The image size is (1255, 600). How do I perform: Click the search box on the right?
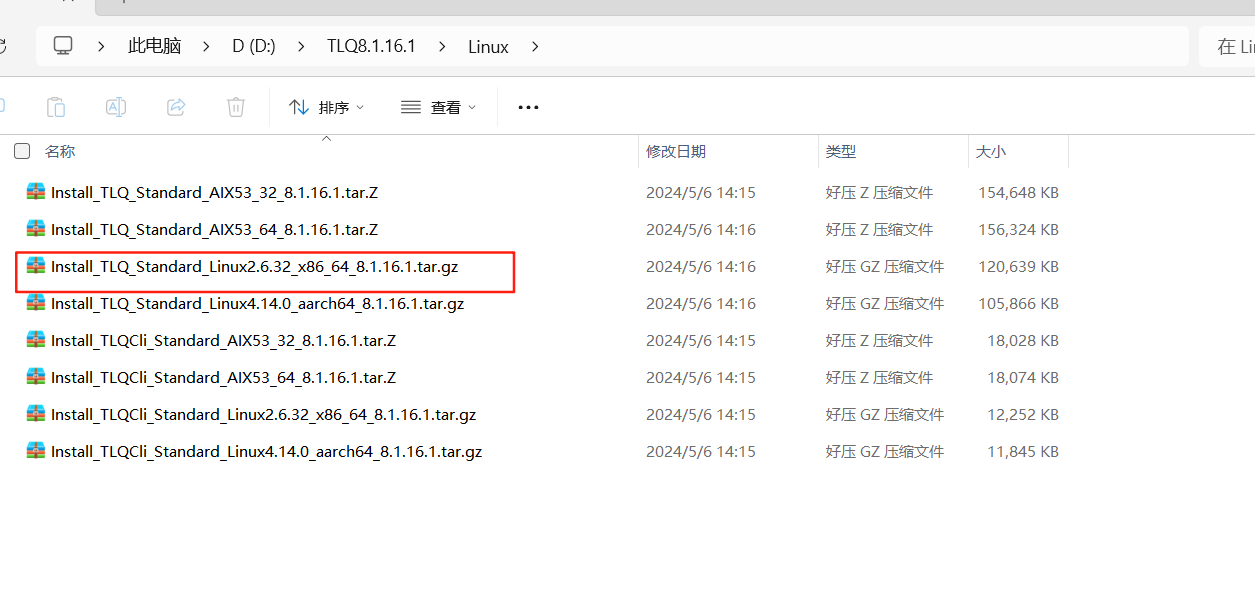pyautogui.click(x=1227, y=46)
